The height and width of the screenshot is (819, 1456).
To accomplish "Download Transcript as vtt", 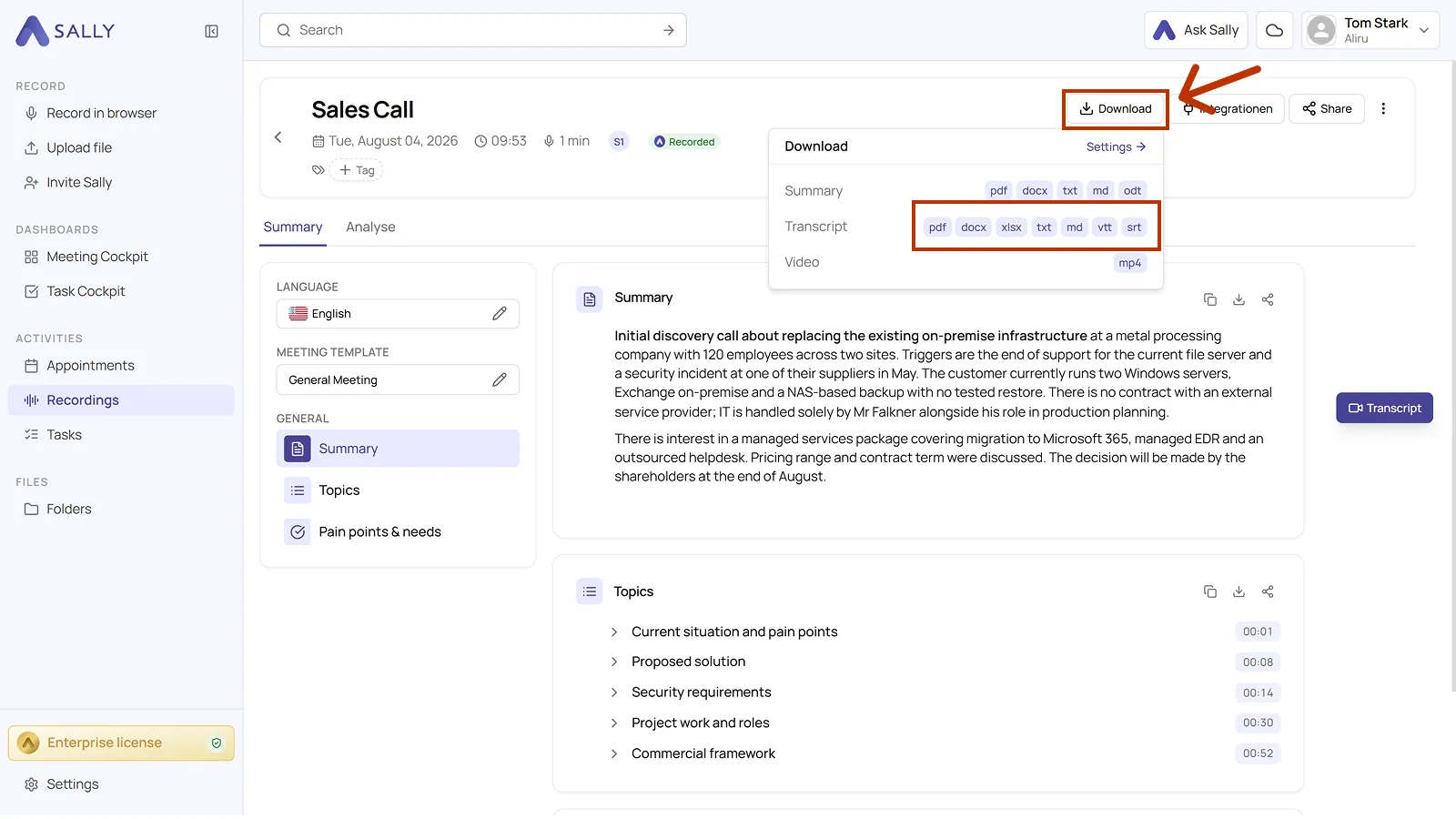I will point(1105,227).
